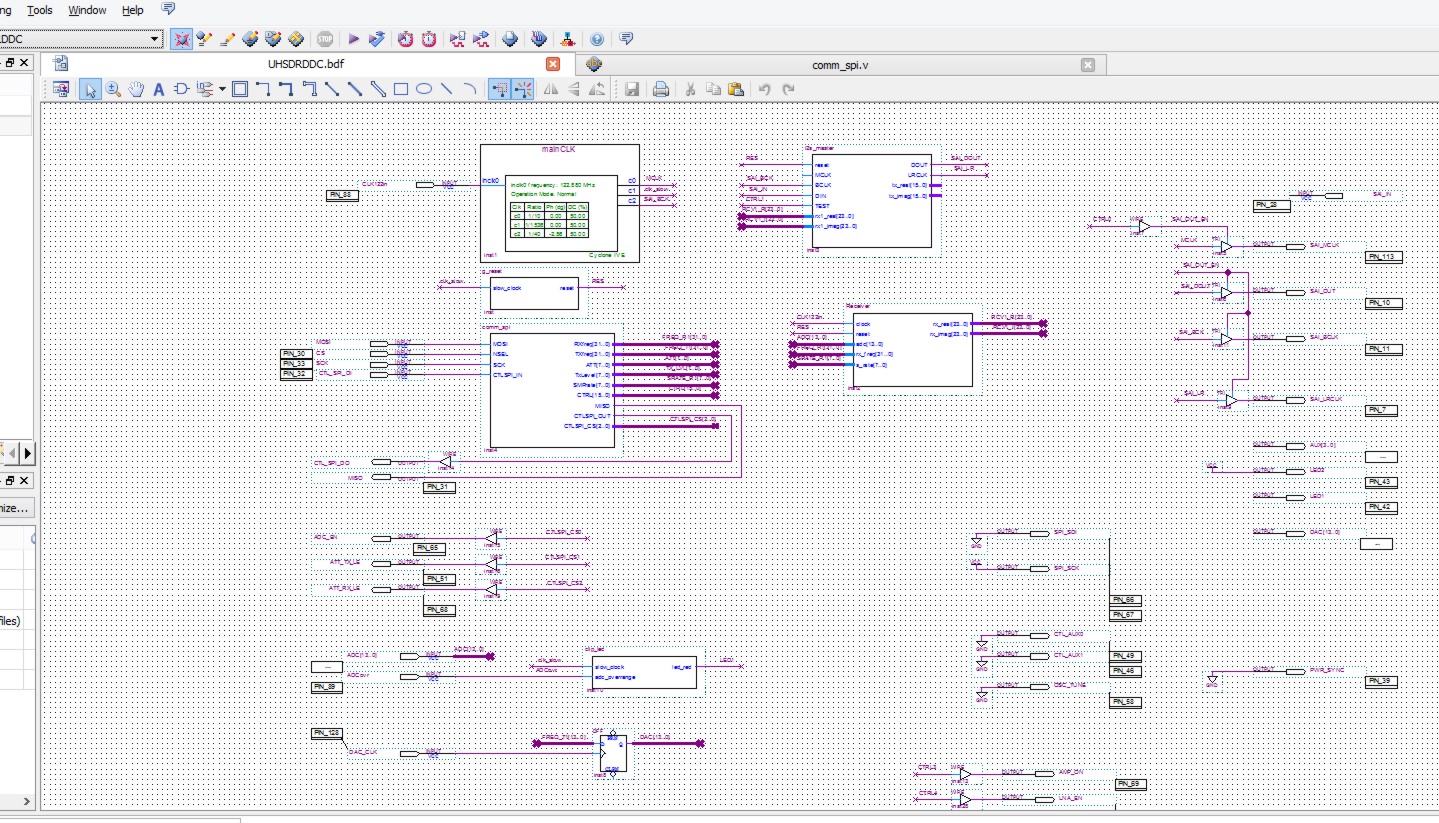
Task: Select the Block tool
Action: click(x=240, y=90)
